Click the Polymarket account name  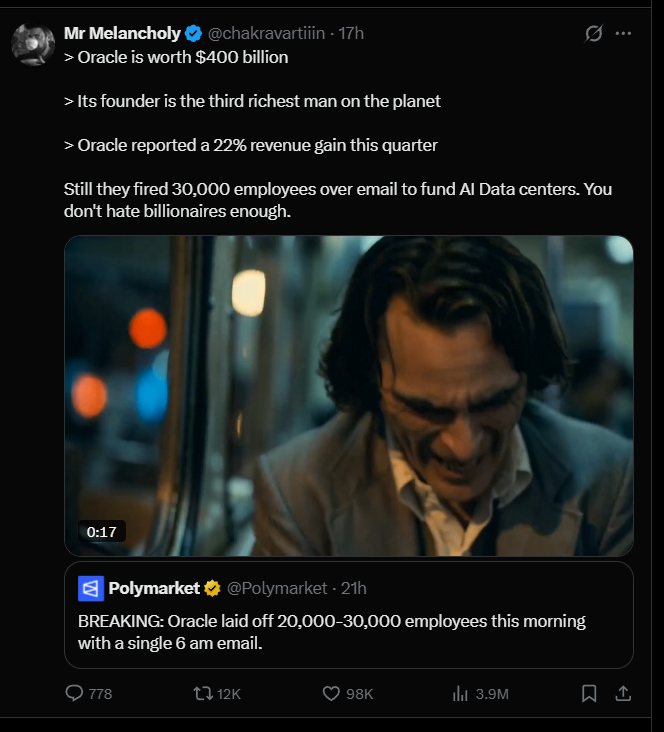pos(153,588)
